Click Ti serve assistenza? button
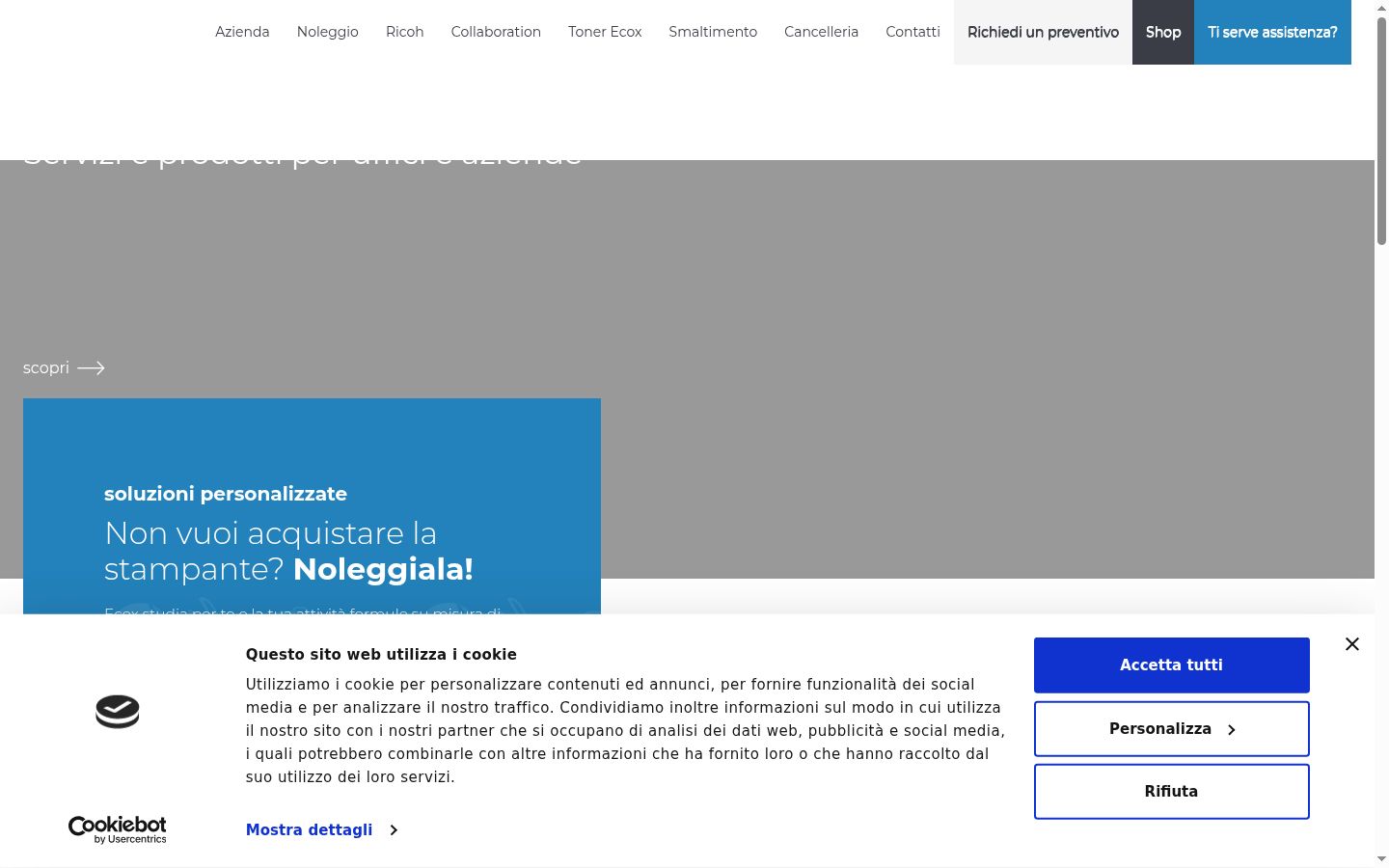 [1272, 33]
